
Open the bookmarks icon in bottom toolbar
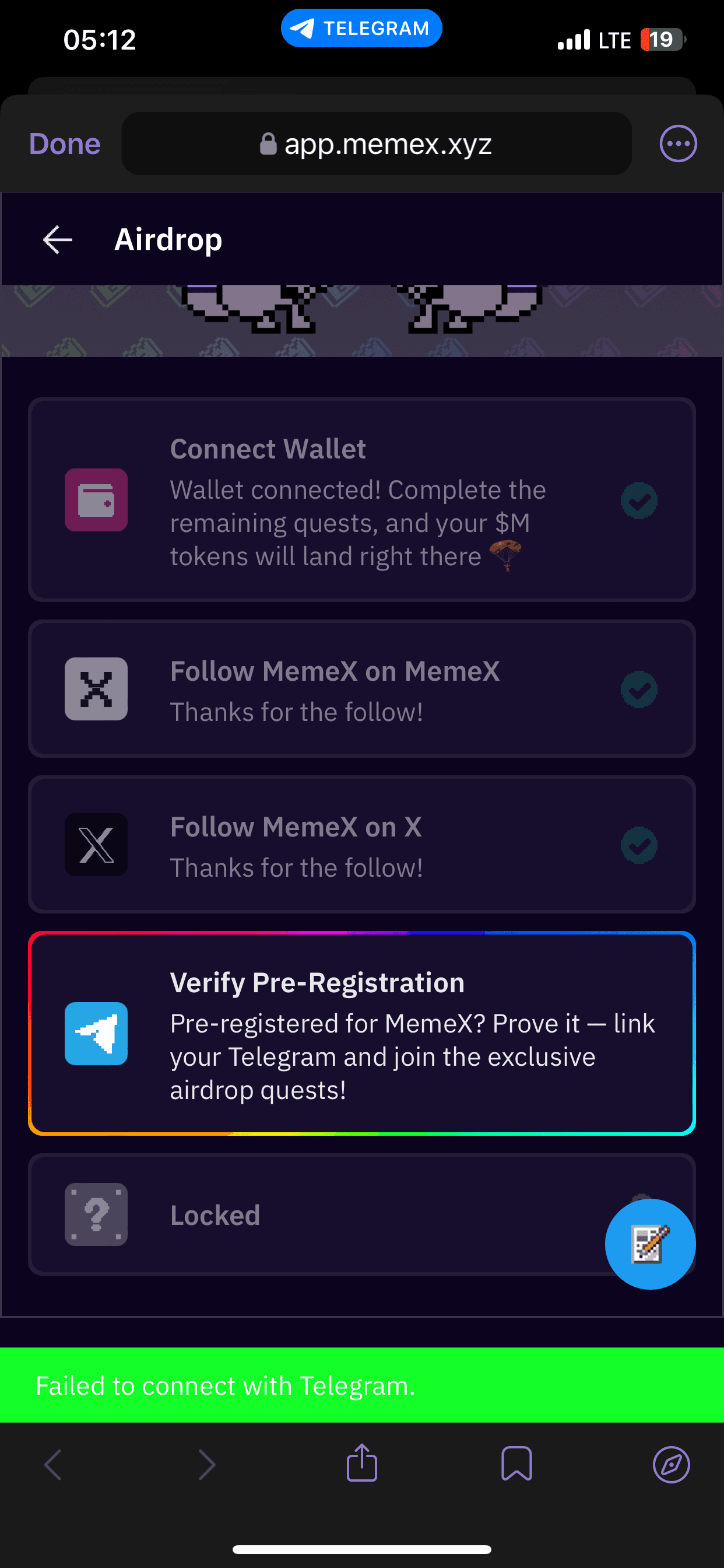tap(516, 1464)
